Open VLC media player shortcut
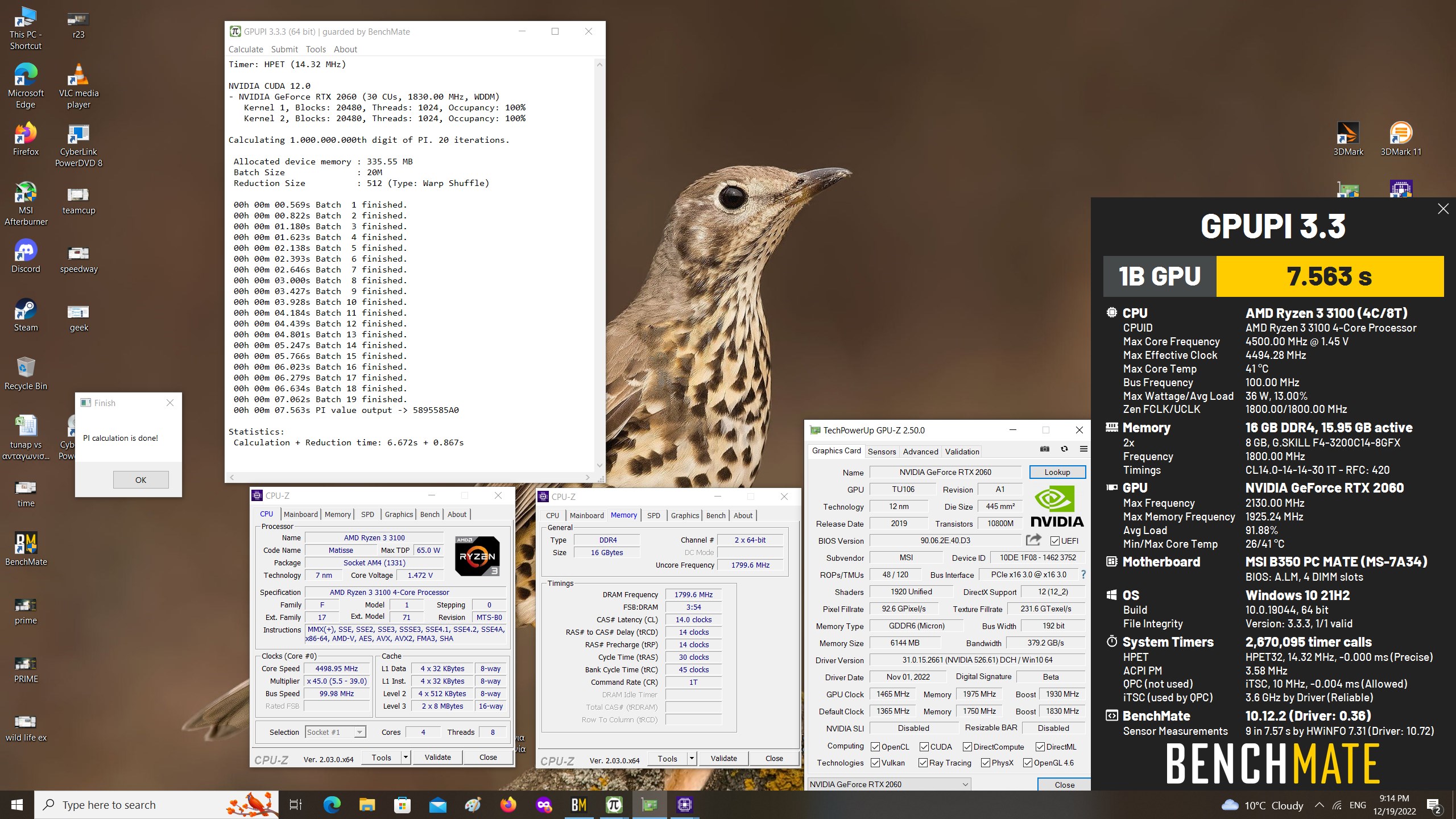1456x819 pixels. [x=78, y=85]
